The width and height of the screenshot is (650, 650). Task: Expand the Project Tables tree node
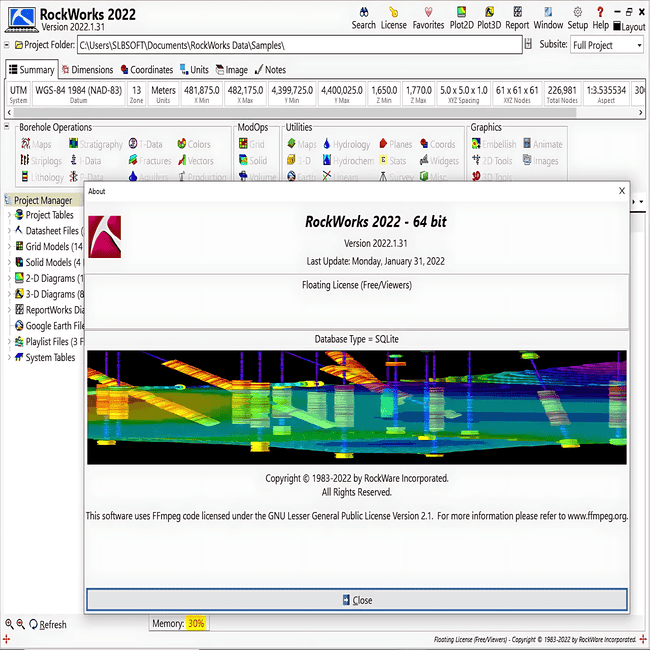(x=9, y=215)
